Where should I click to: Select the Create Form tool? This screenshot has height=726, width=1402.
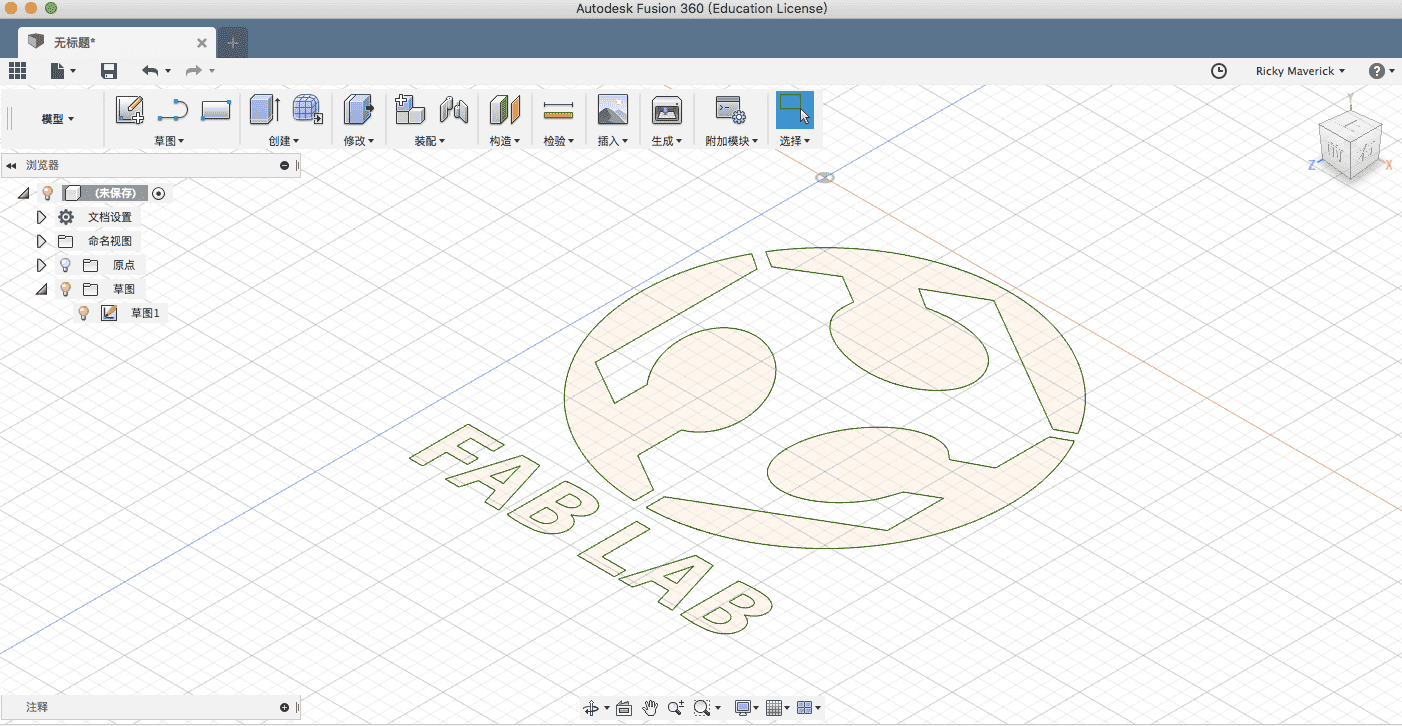click(x=308, y=110)
